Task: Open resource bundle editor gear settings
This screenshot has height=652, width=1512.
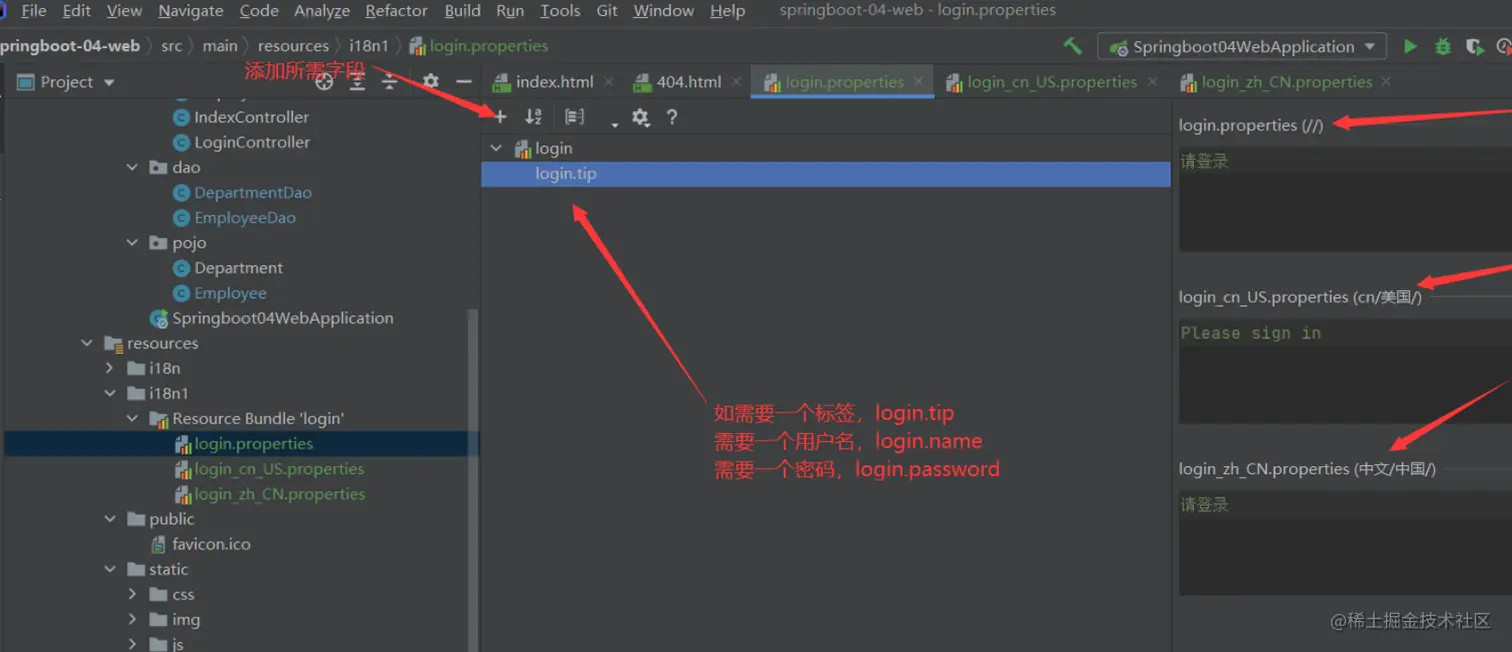Action: (640, 117)
